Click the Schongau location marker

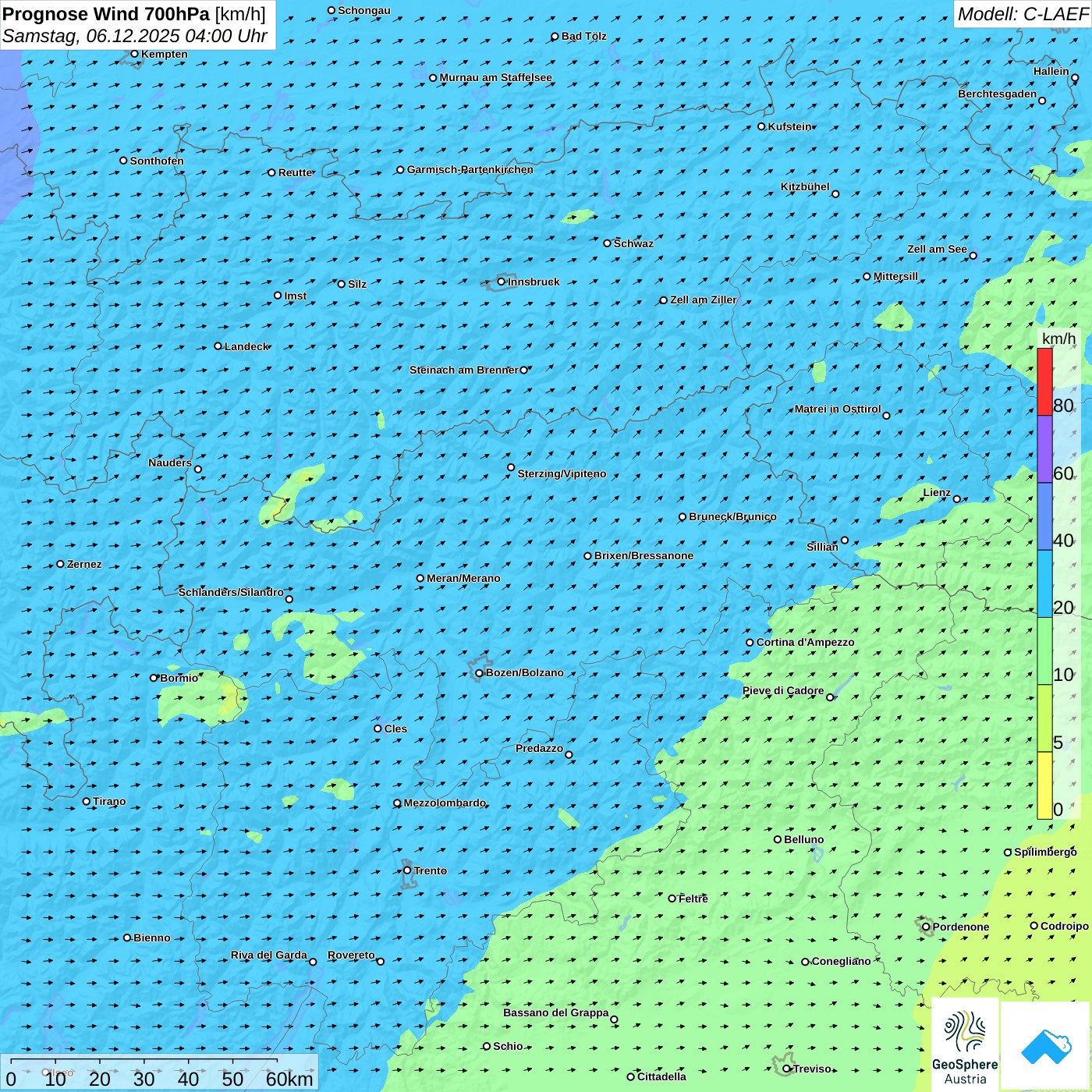(x=331, y=10)
